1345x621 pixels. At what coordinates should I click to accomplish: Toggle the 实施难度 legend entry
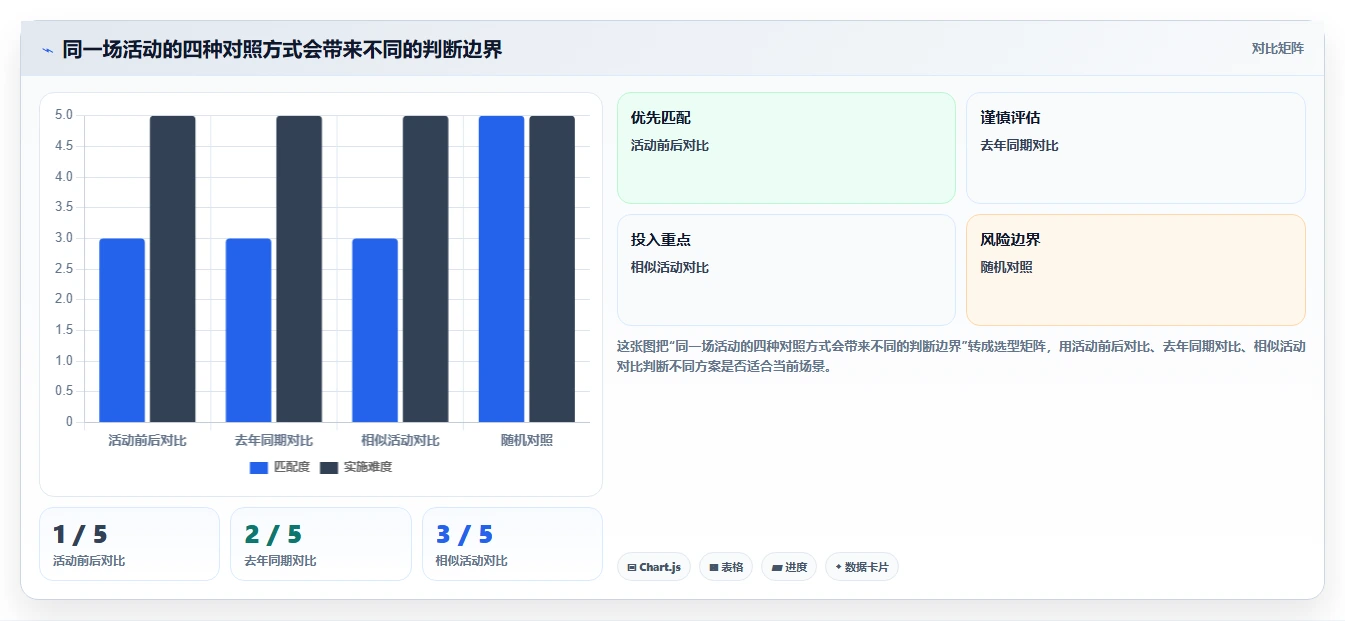click(356, 467)
